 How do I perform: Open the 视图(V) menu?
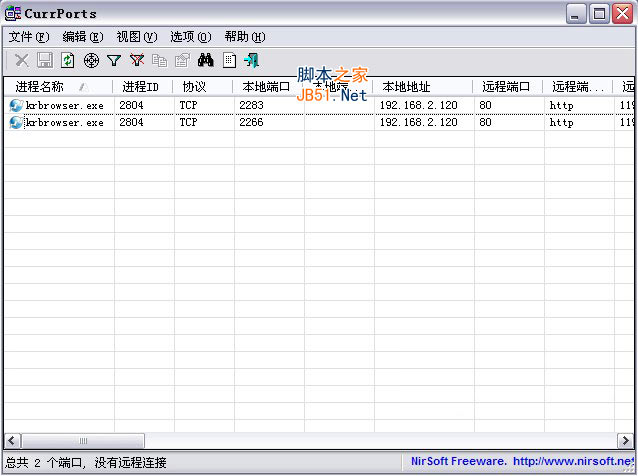pyautogui.click(x=137, y=37)
